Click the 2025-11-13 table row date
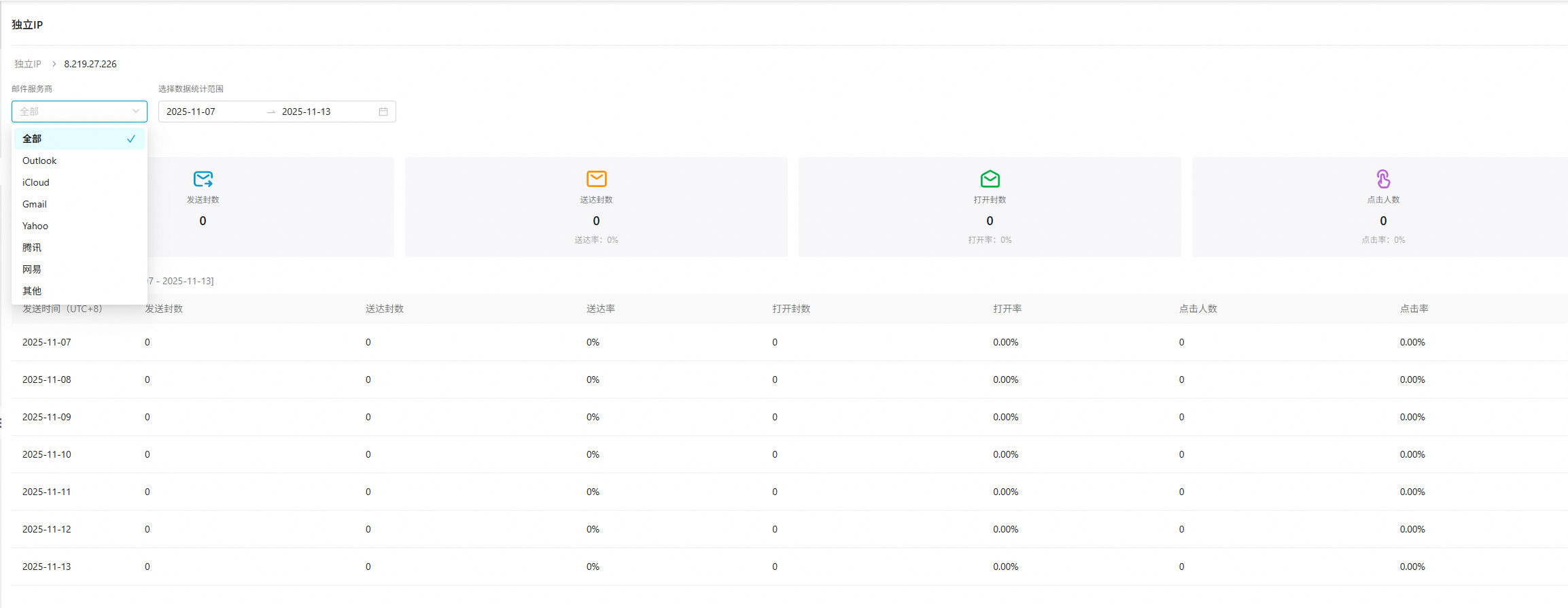Viewport: 1568px width, 608px height. 47,567
